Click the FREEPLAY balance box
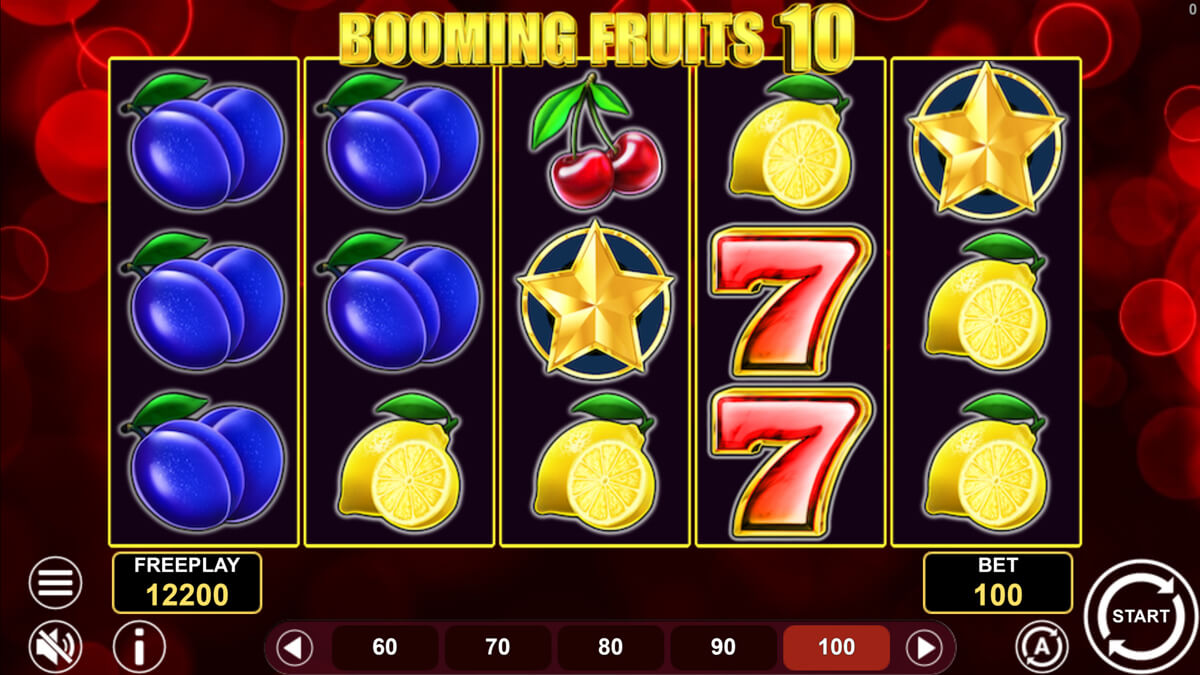The height and width of the screenshot is (675, 1200). [x=187, y=582]
